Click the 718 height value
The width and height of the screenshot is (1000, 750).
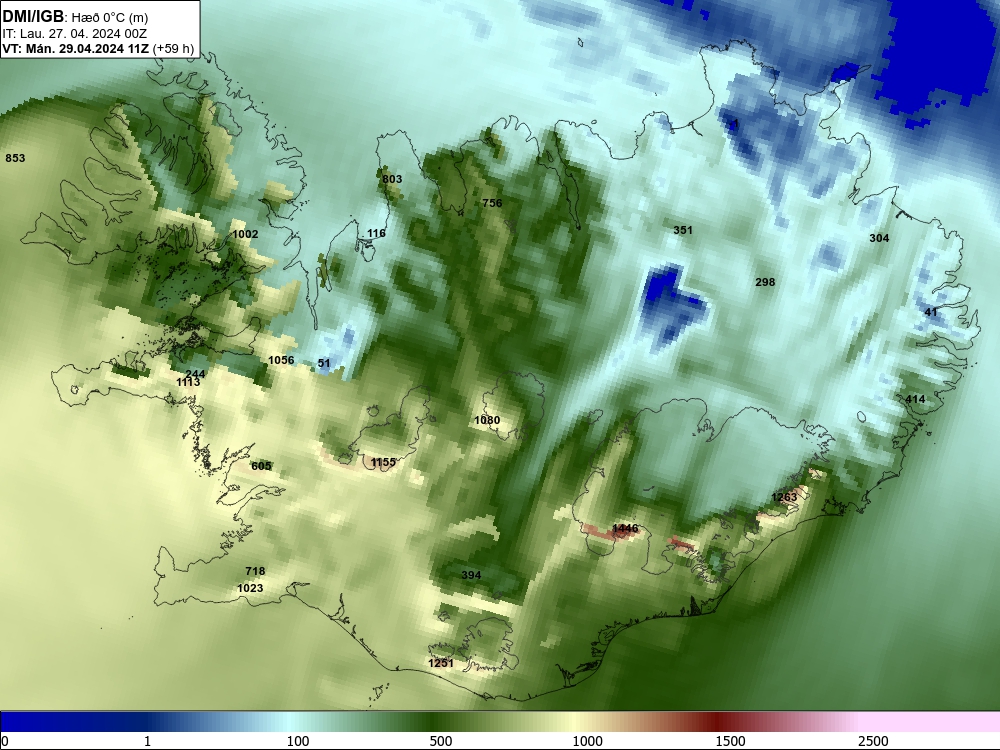[255, 571]
